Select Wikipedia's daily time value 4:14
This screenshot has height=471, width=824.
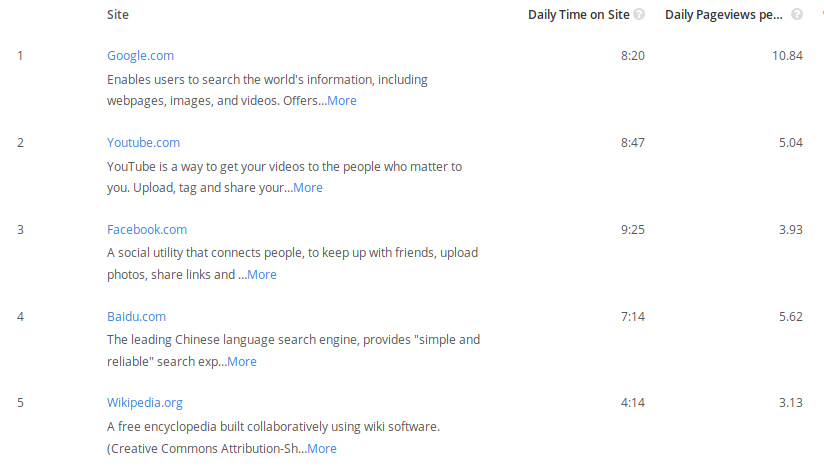[633, 403]
